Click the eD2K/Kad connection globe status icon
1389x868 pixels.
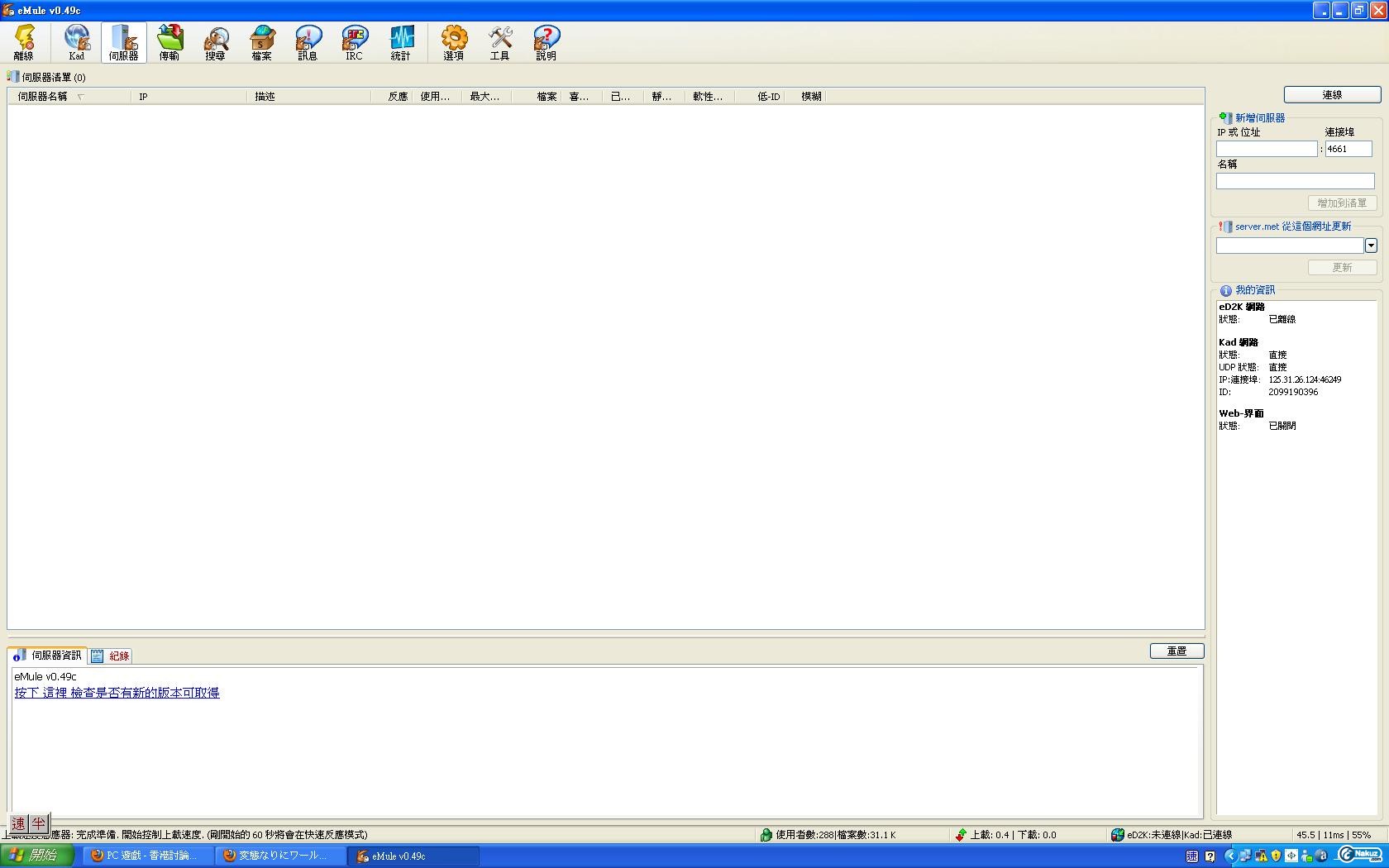pyautogui.click(x=1118, y=835)
